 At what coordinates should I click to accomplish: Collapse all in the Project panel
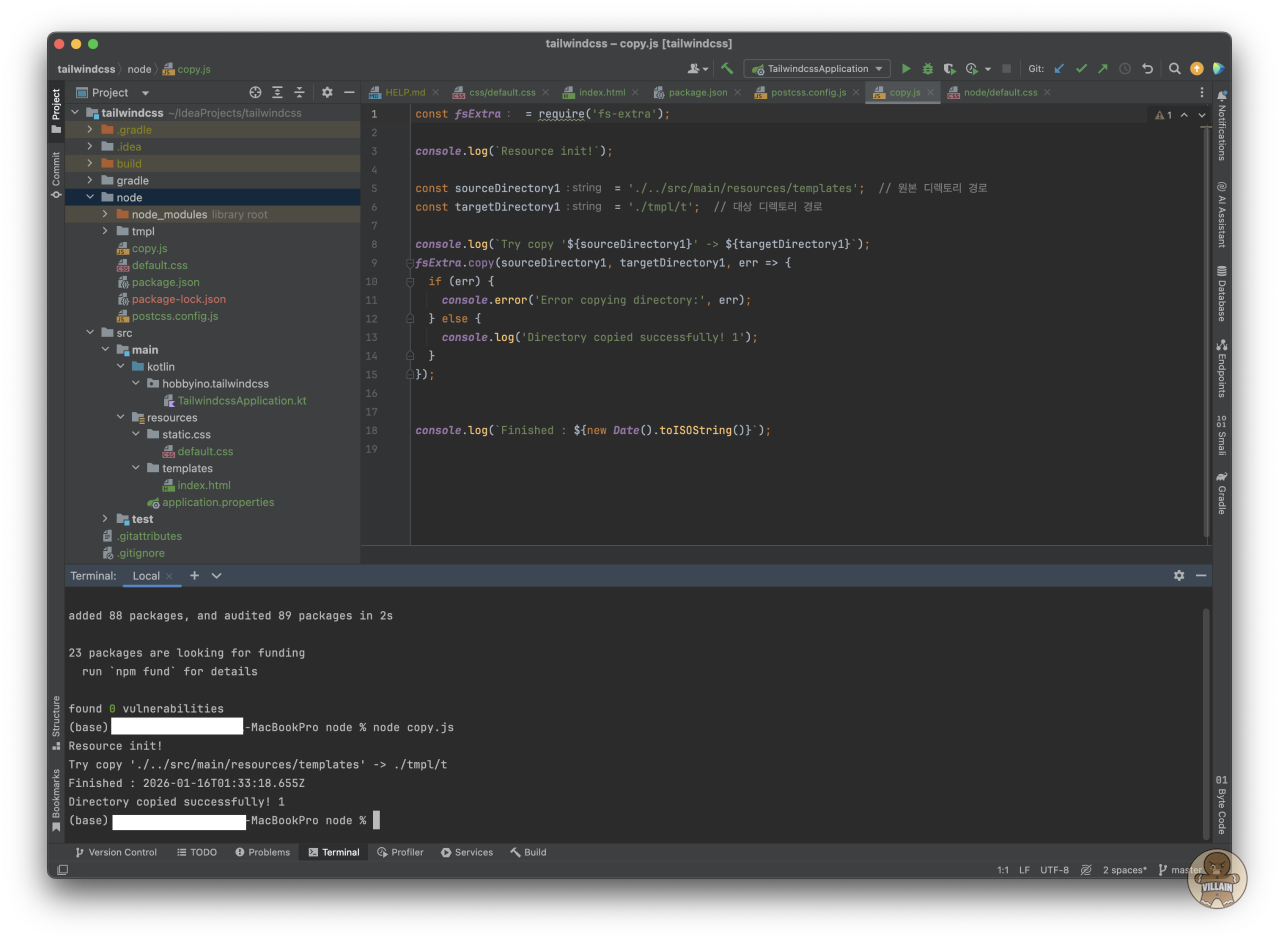point(299,92)
